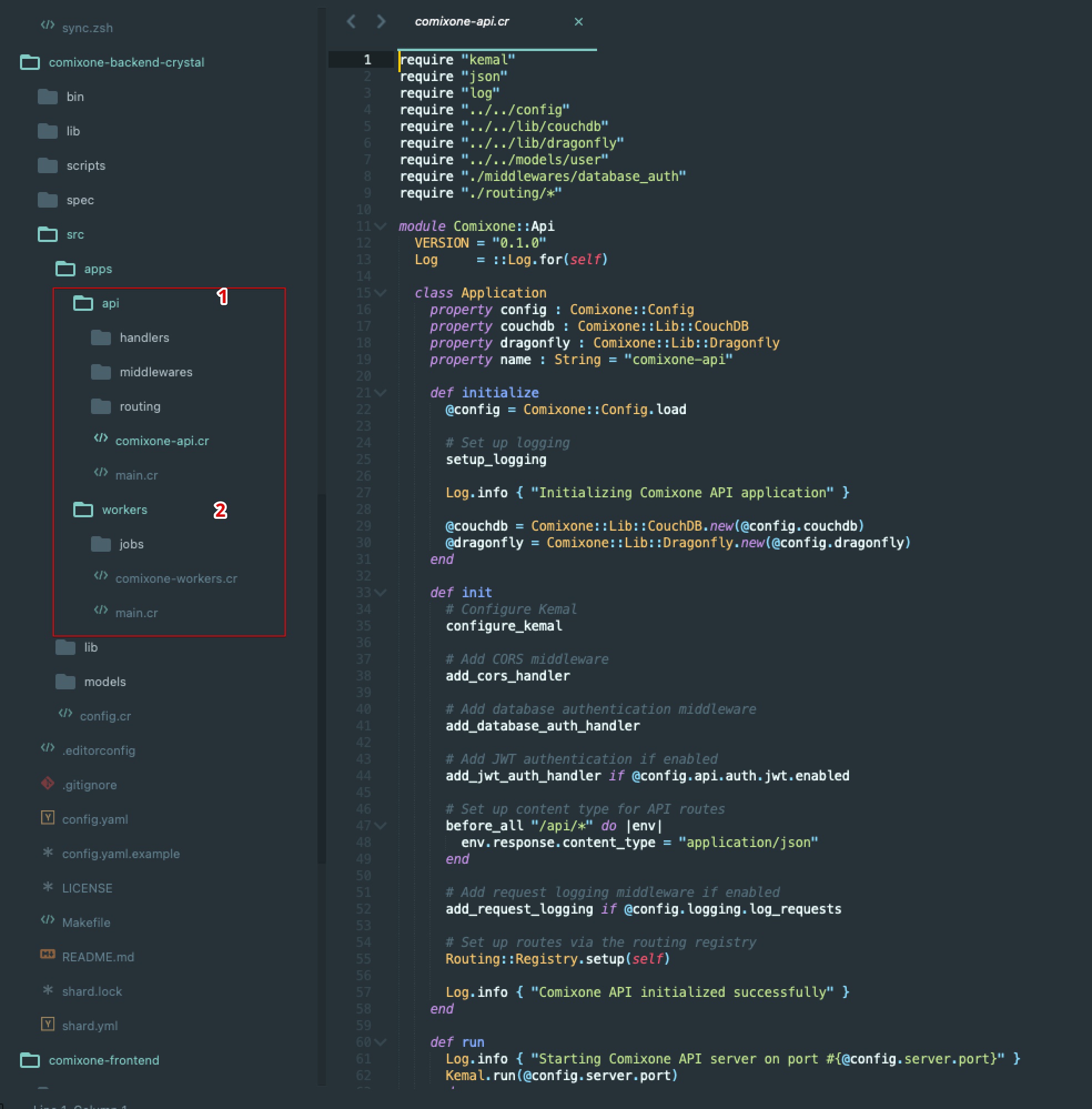Click line number 1 in the gutter
This screenshot has height=1109, width=1092.
tap(368, 59)
